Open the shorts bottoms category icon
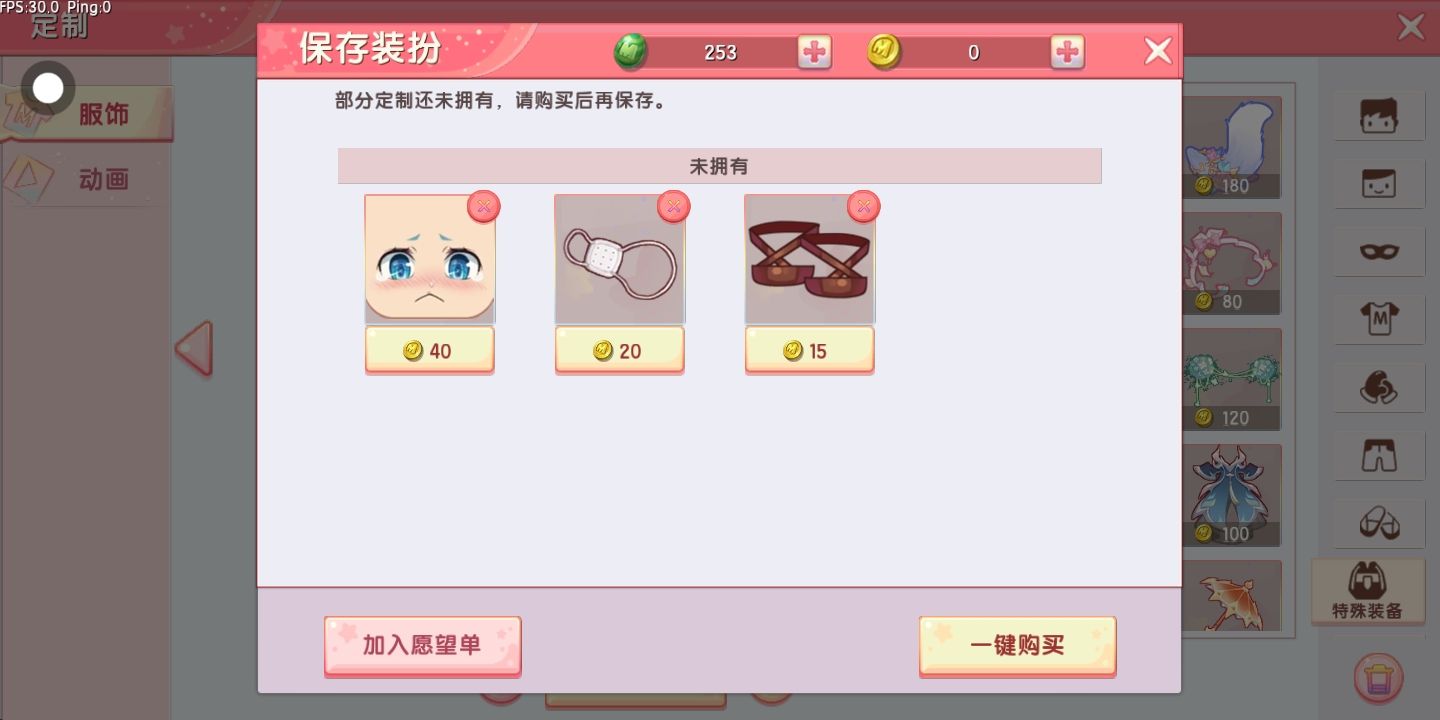Viewport: 1440px width, 720px height. (x=1379, y=455)
